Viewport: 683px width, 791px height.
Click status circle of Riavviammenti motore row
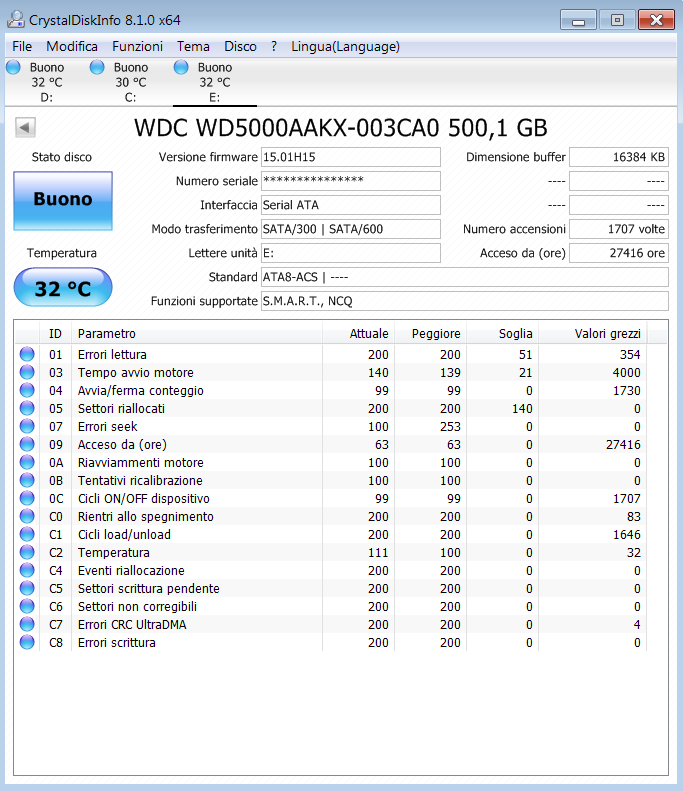[x=27, y=462]
